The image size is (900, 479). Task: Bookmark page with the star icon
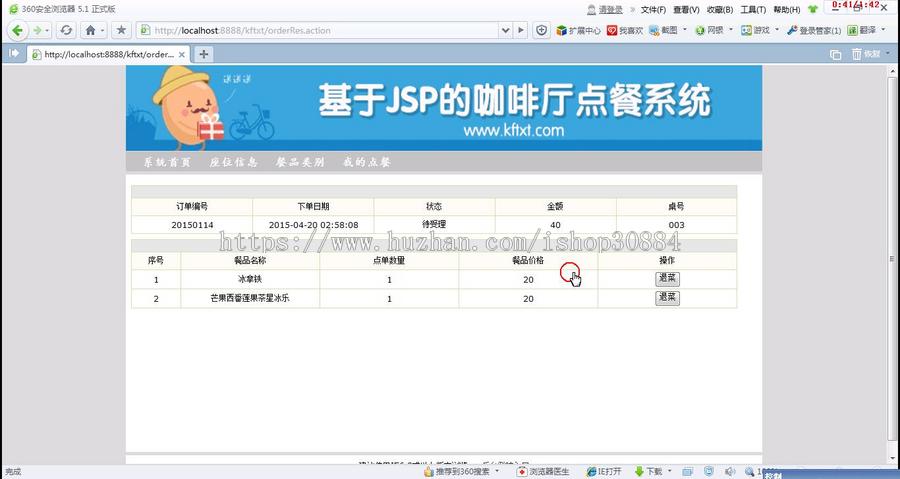pyautogui.click(x=121, y=30)
